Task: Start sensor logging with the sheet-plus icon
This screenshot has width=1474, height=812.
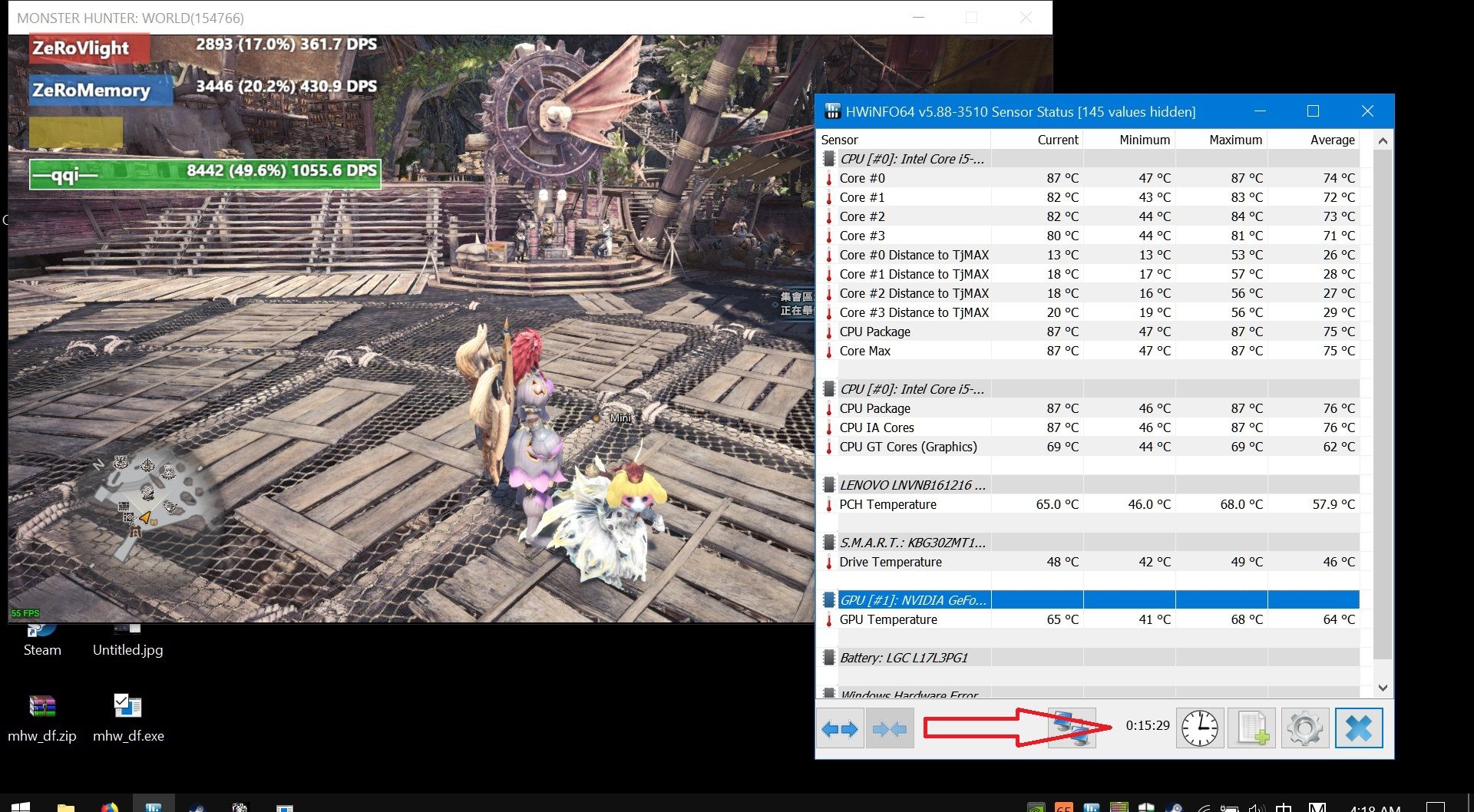Action: (1252, 728)
